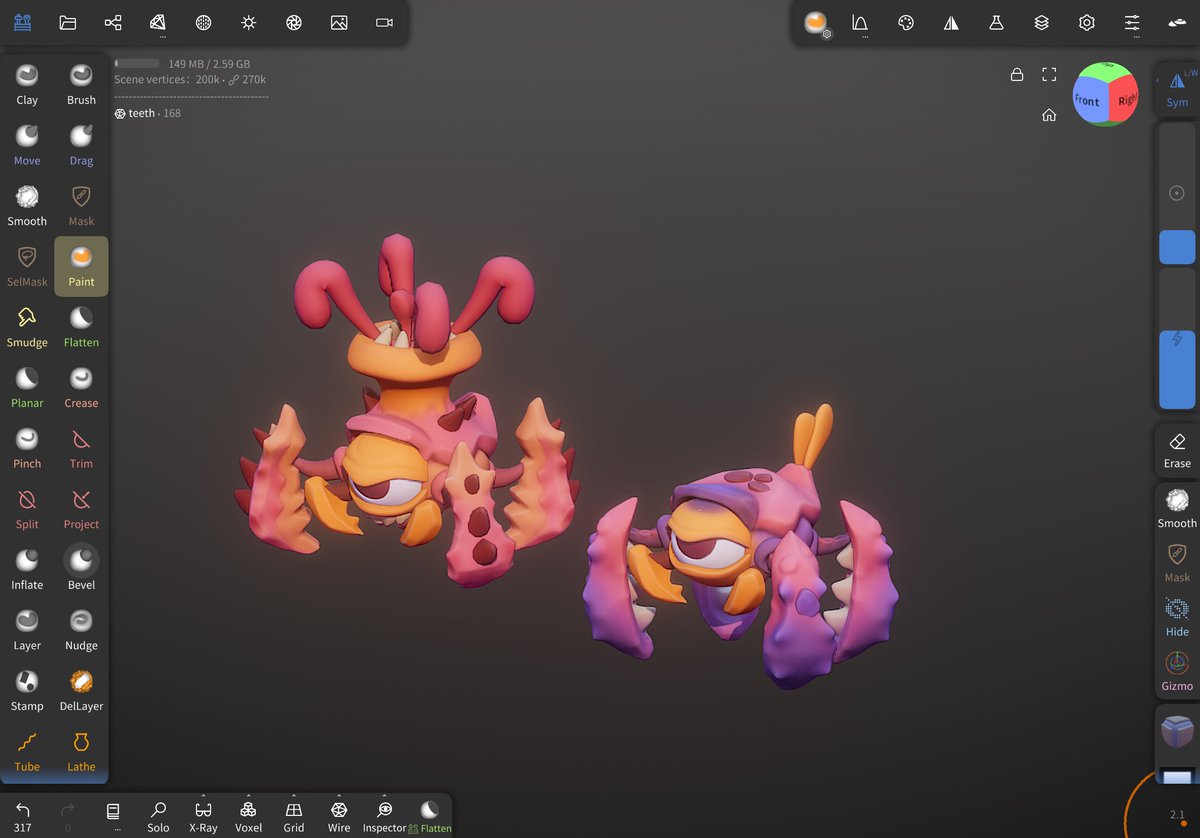Adjust the radius slider on right

click(1177, 194)
